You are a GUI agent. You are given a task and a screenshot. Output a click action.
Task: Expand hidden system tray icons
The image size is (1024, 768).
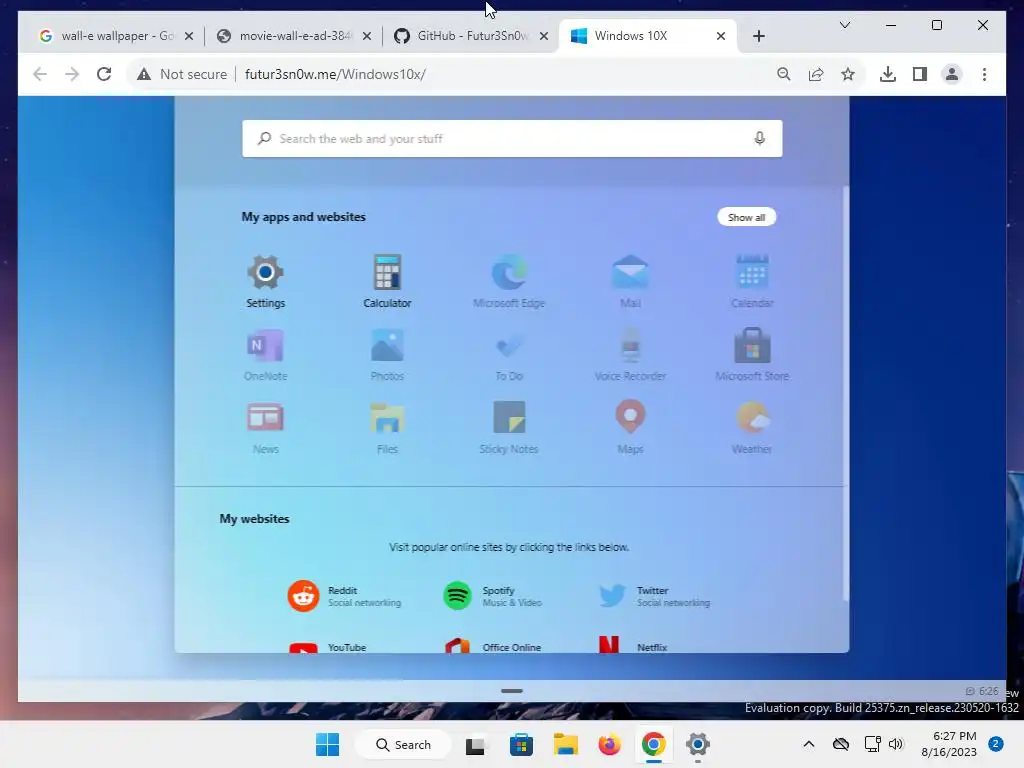click(808, 744)
